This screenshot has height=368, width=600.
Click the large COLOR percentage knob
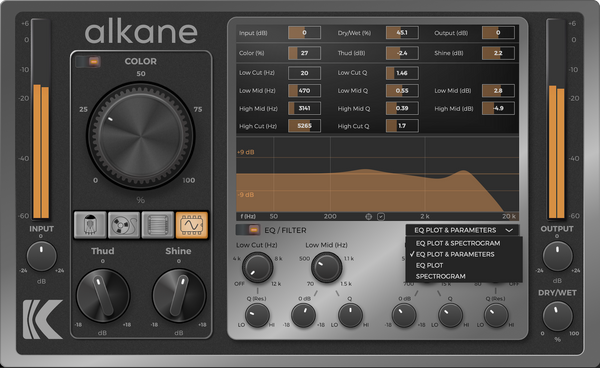[x=141, y=135]
